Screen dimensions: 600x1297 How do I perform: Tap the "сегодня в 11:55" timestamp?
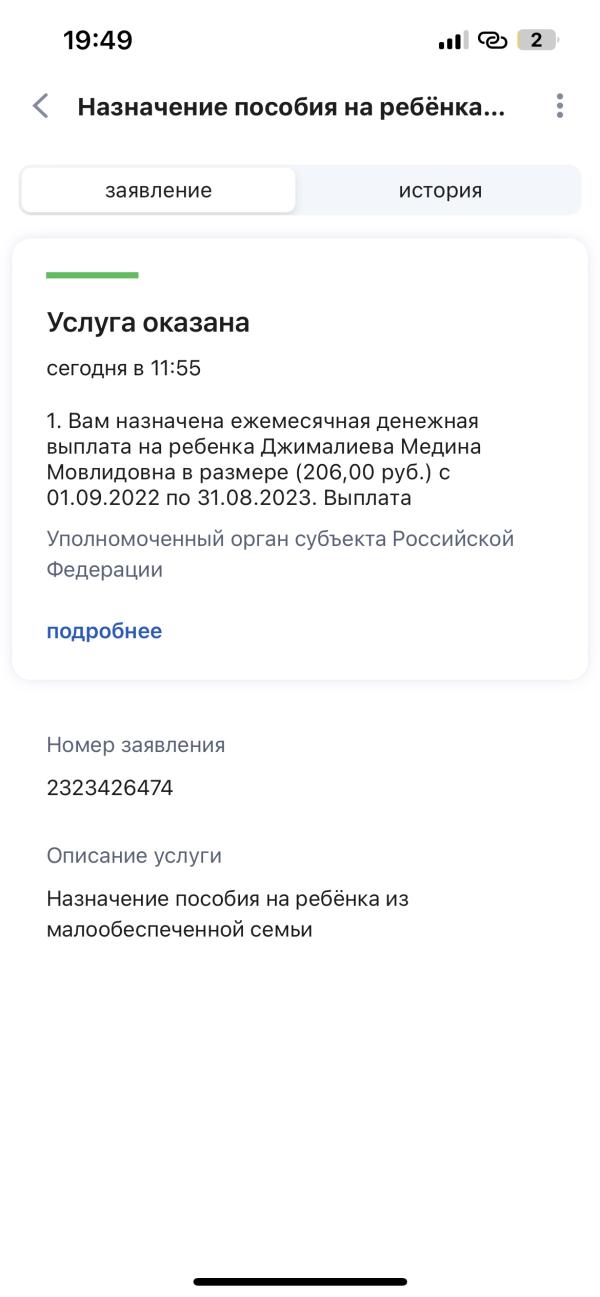tap(124, 369)
